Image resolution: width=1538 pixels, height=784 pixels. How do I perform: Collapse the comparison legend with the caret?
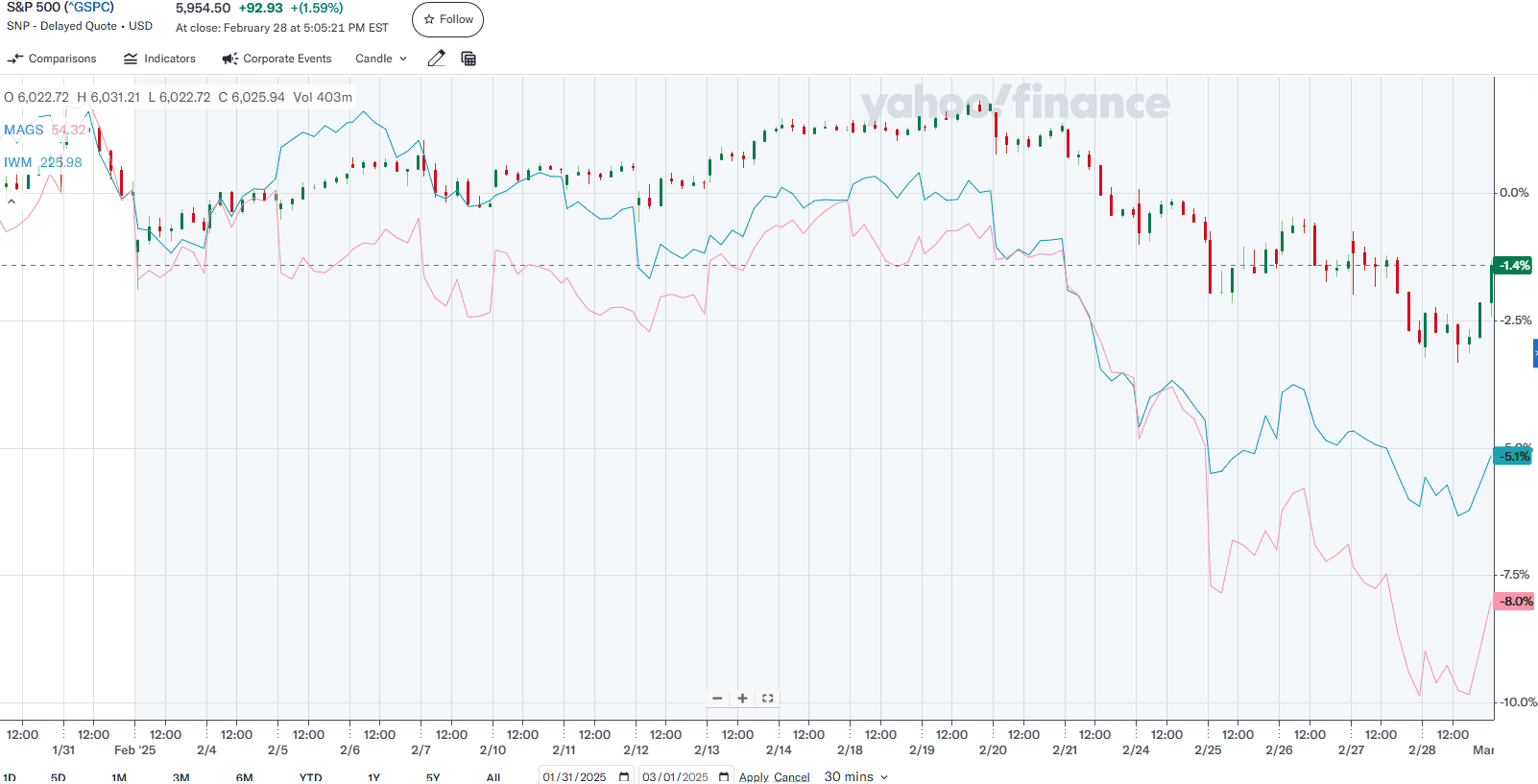(12, 202)
